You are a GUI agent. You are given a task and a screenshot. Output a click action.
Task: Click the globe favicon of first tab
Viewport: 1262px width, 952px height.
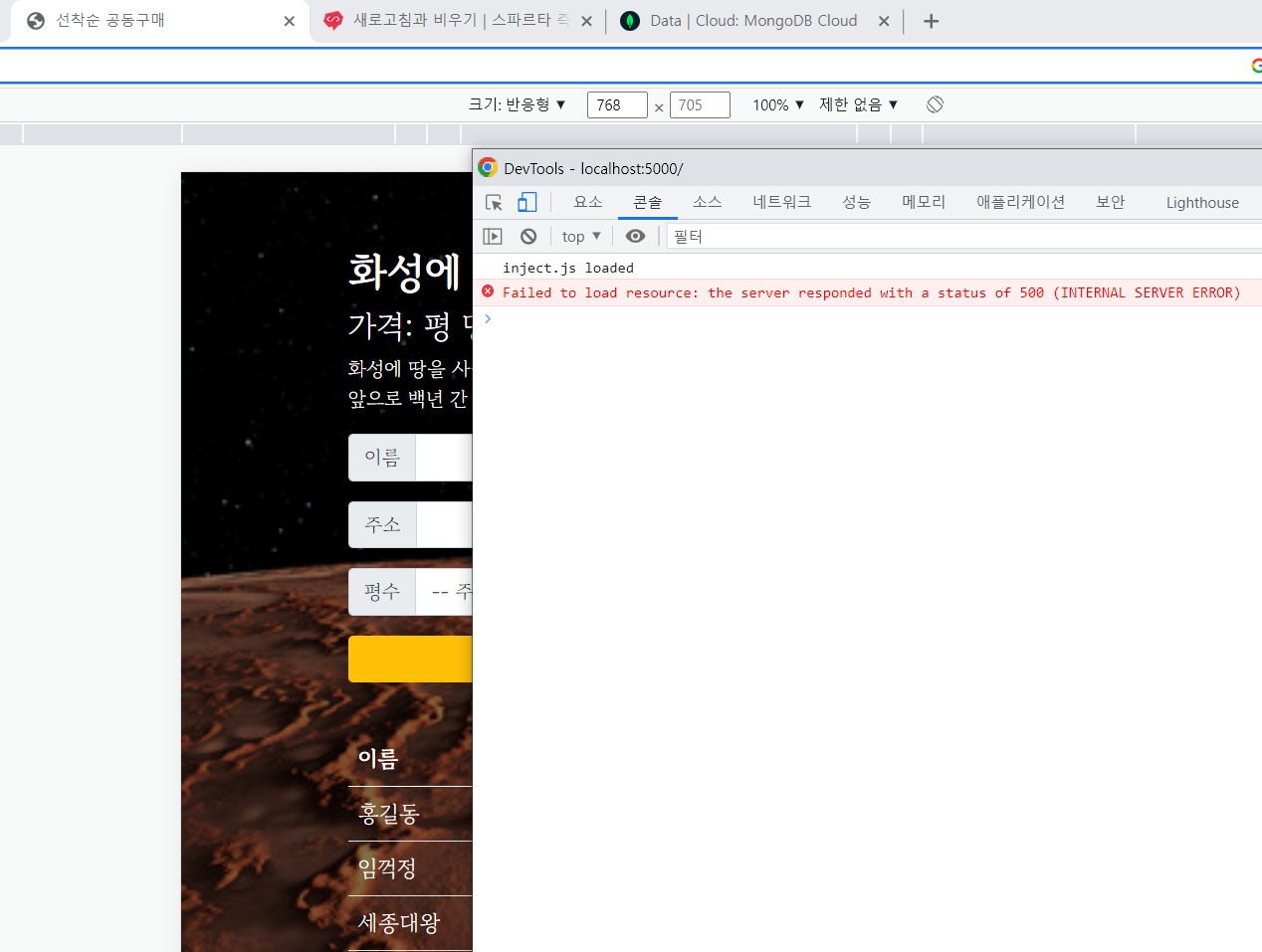(x=36, y=21)
